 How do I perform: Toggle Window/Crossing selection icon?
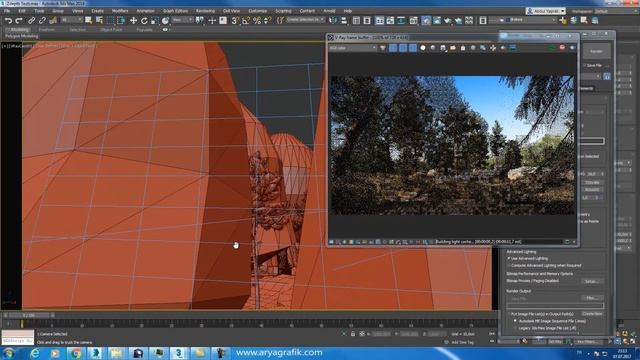pos(121,20)
